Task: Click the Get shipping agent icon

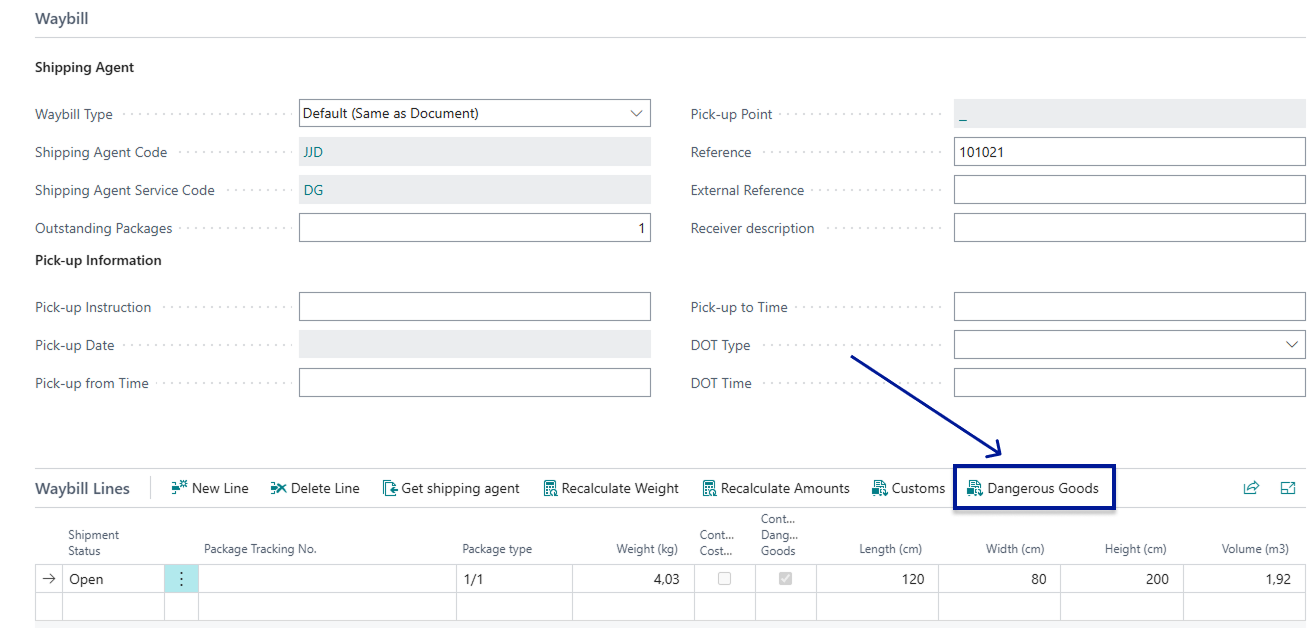Action: [x=390, y=488]
